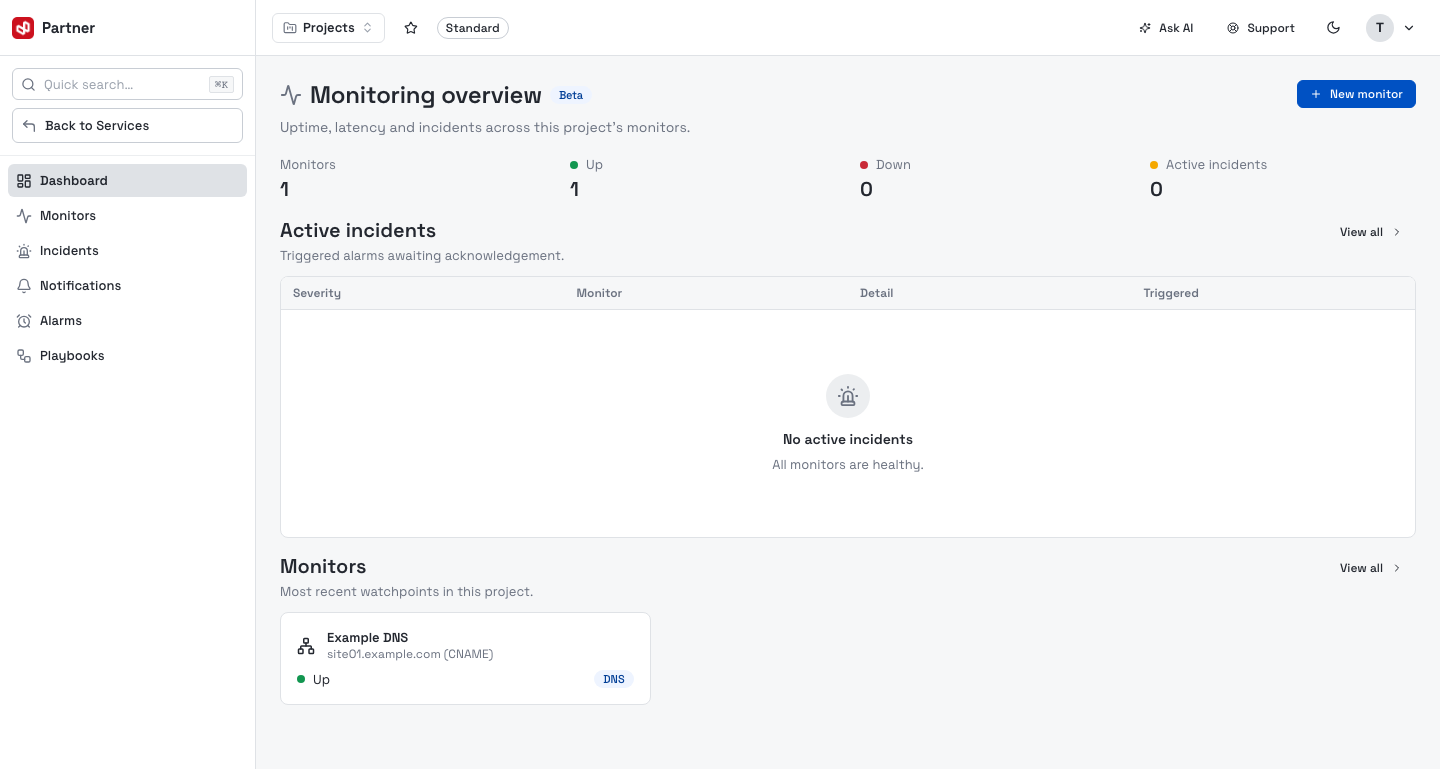This screenshot has height=769, width=1440.
Task: Click the Detail column header
Action: (877, 293)
